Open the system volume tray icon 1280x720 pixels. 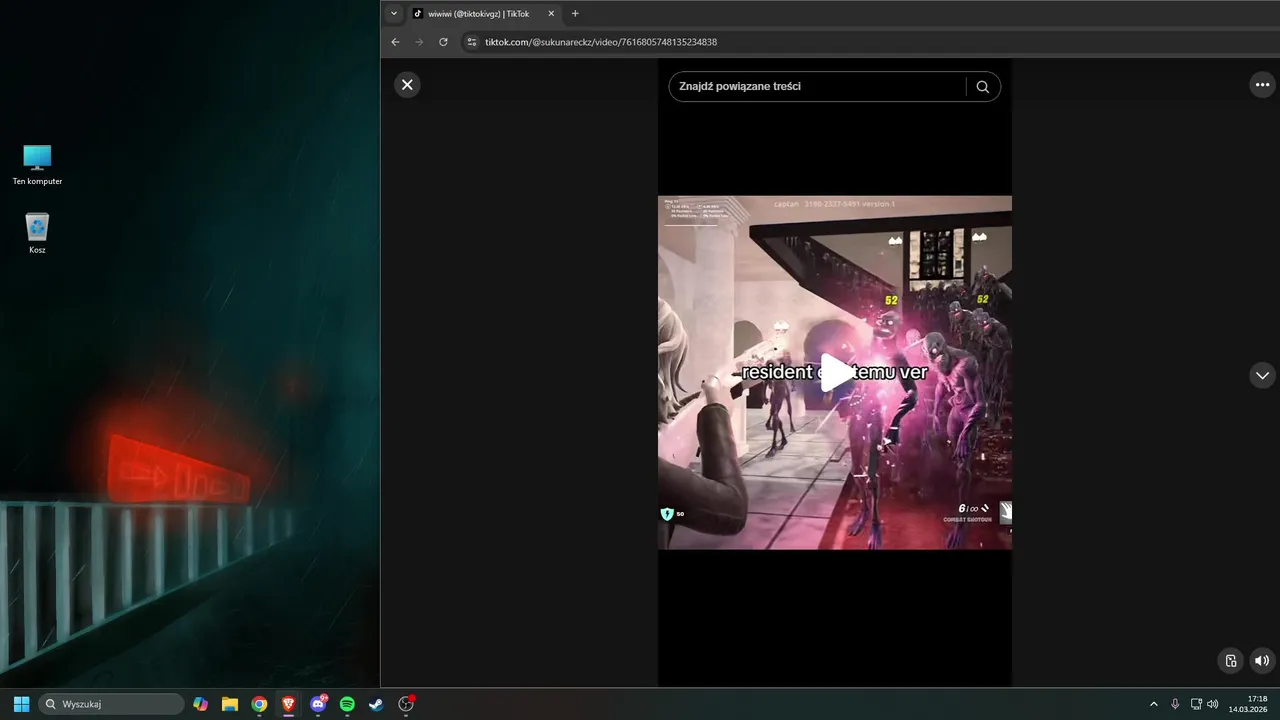coord(1213,704)
